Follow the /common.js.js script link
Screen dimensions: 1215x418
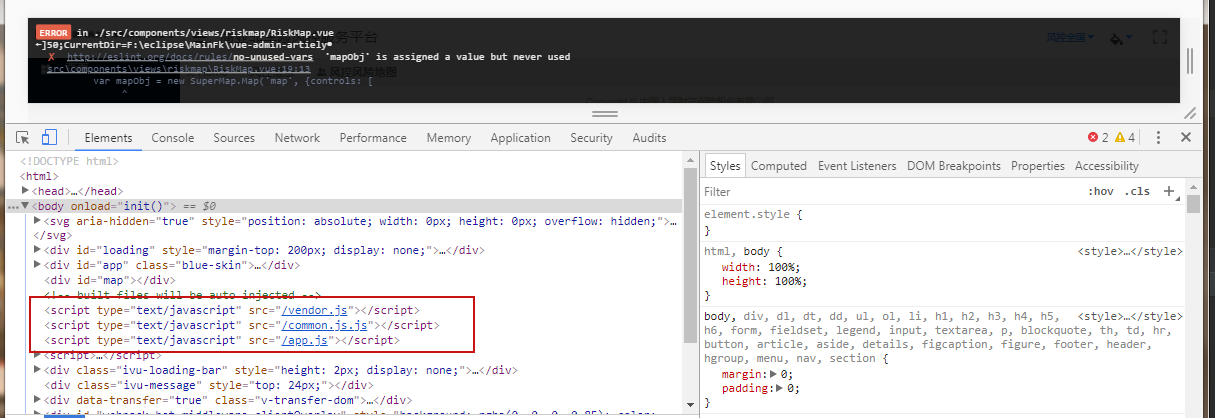point(325,326)
